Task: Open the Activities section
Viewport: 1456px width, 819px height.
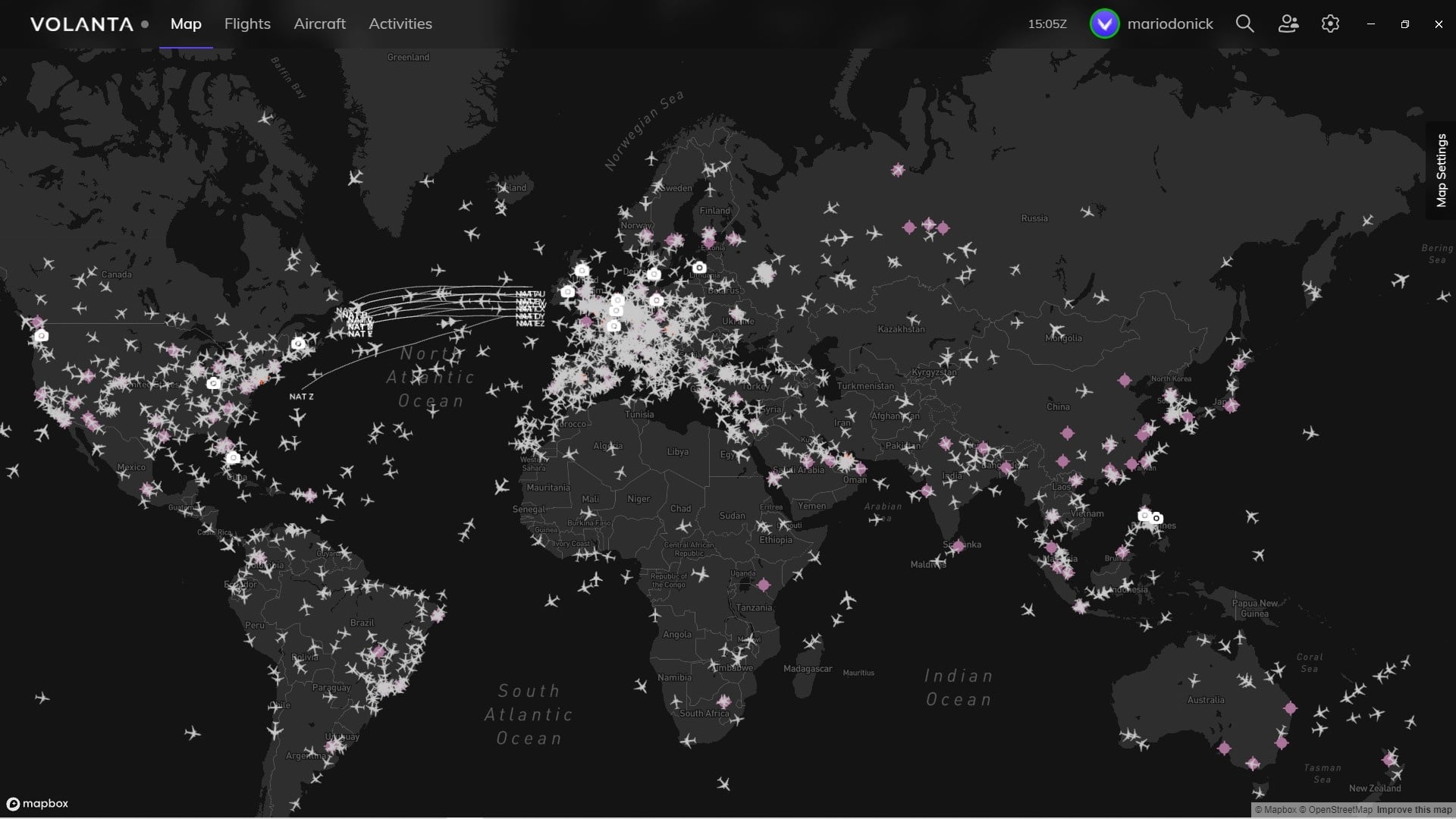Action: tap(399, 23)
